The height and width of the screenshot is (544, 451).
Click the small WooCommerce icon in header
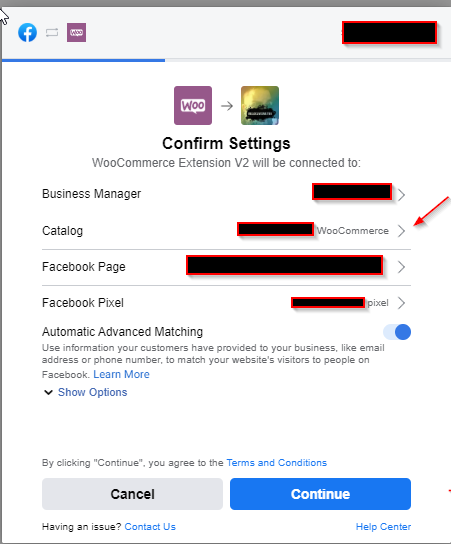coord(76,33)
